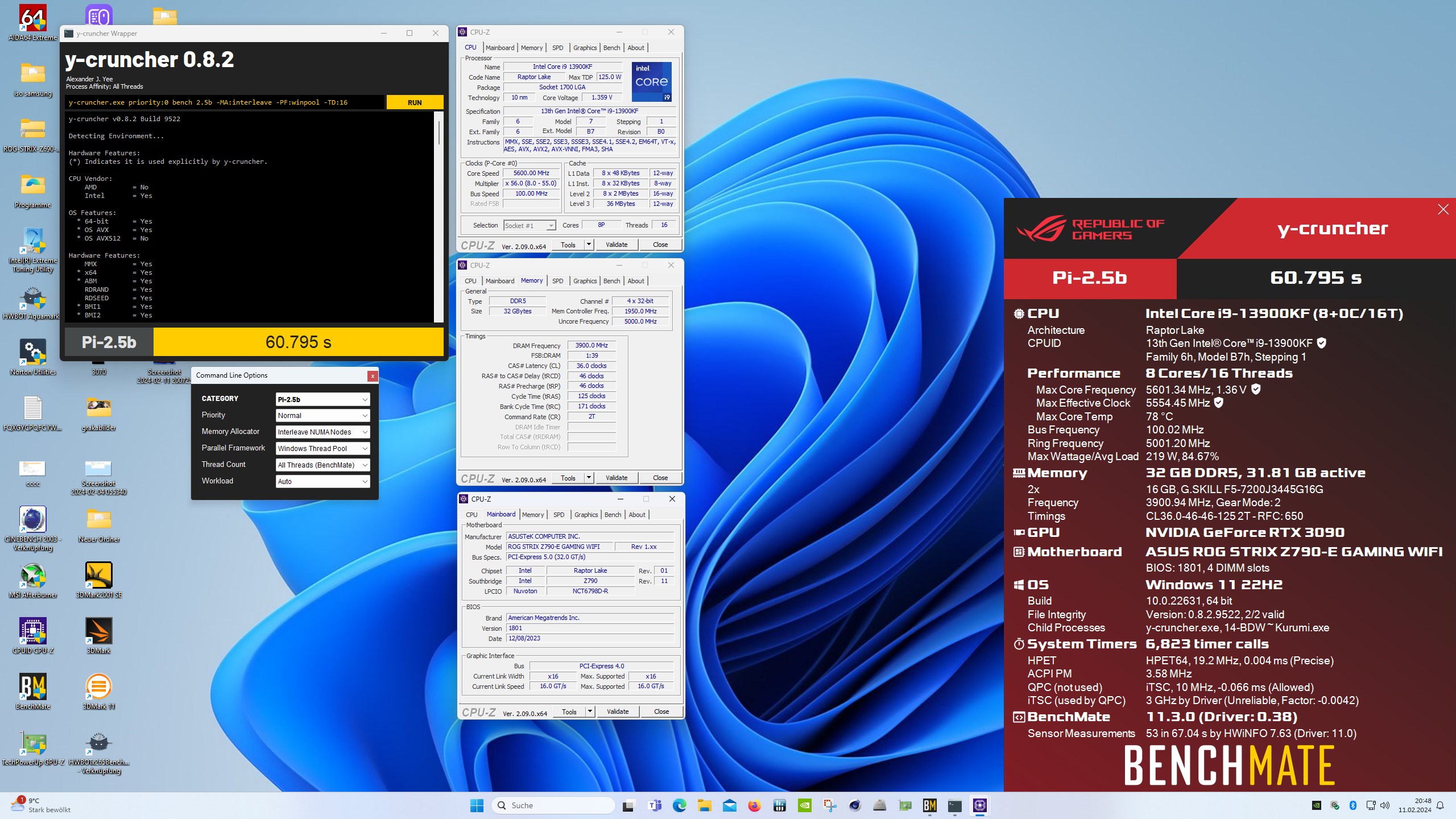
Task: Click Validate in top CPU-Z window
Action: pyautogui.click(x=617, y=245)
